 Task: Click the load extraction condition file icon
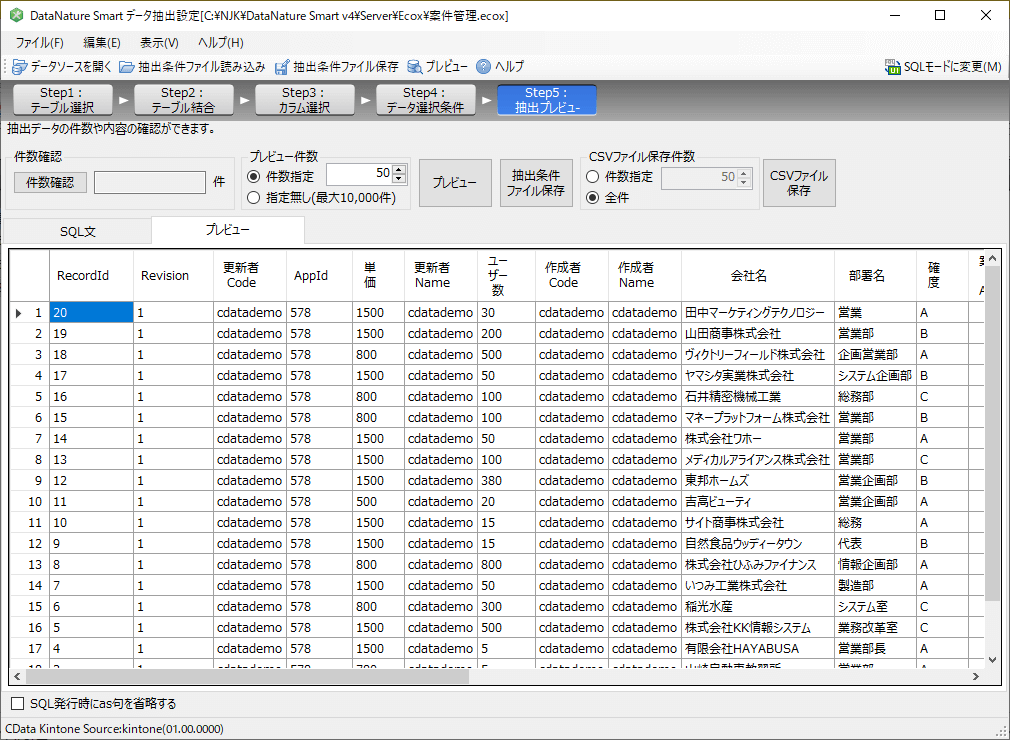[127, 67]
